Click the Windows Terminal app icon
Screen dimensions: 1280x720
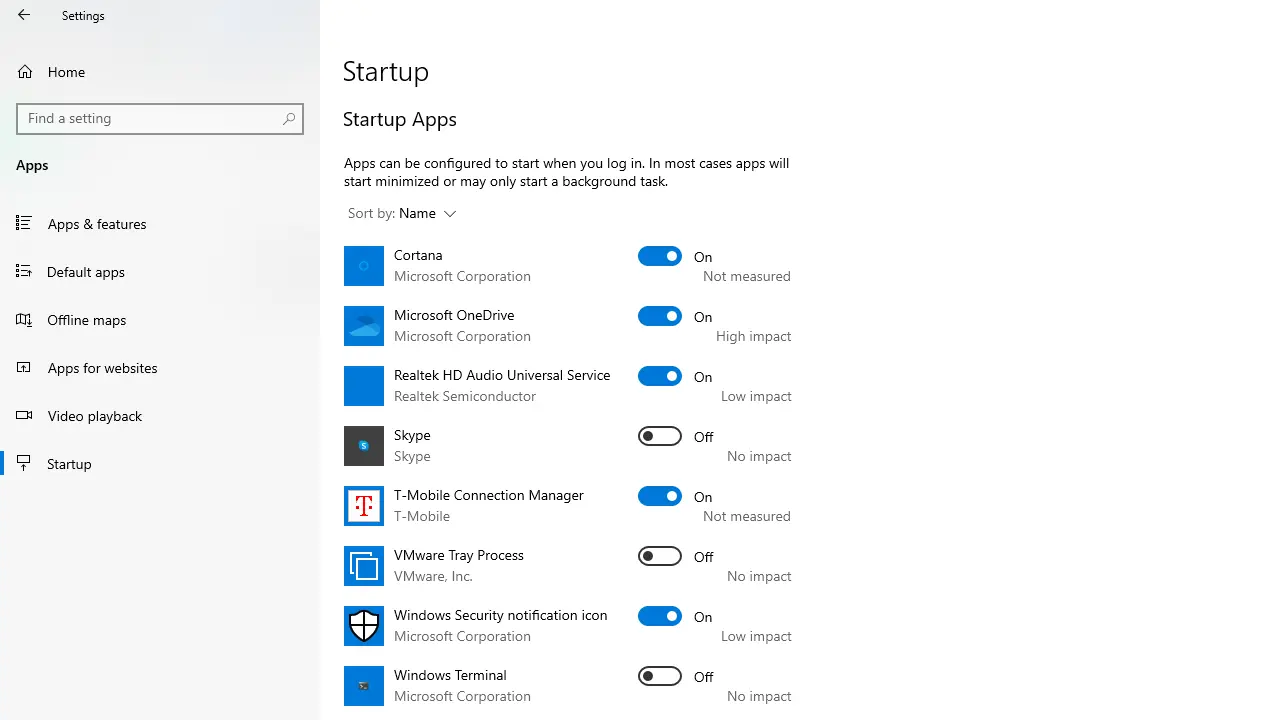pyautogui.click(x=364, y=686)
